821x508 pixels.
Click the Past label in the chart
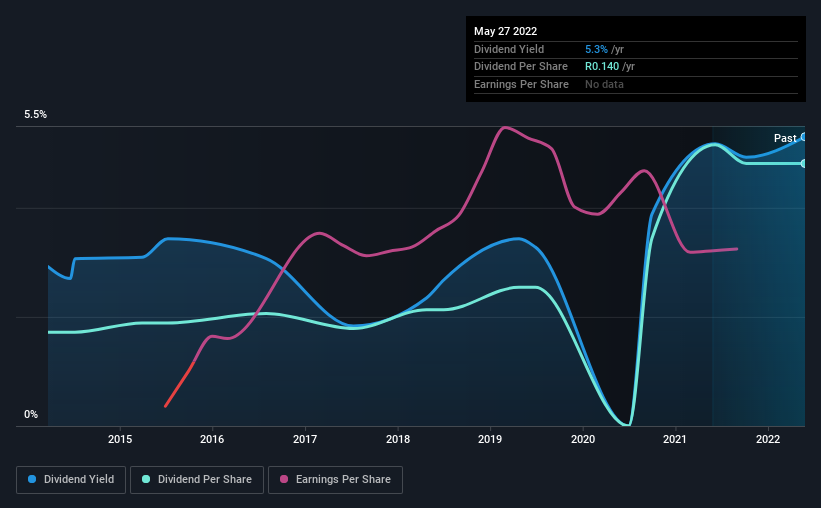pyautogui.click(x=785, y=138)
